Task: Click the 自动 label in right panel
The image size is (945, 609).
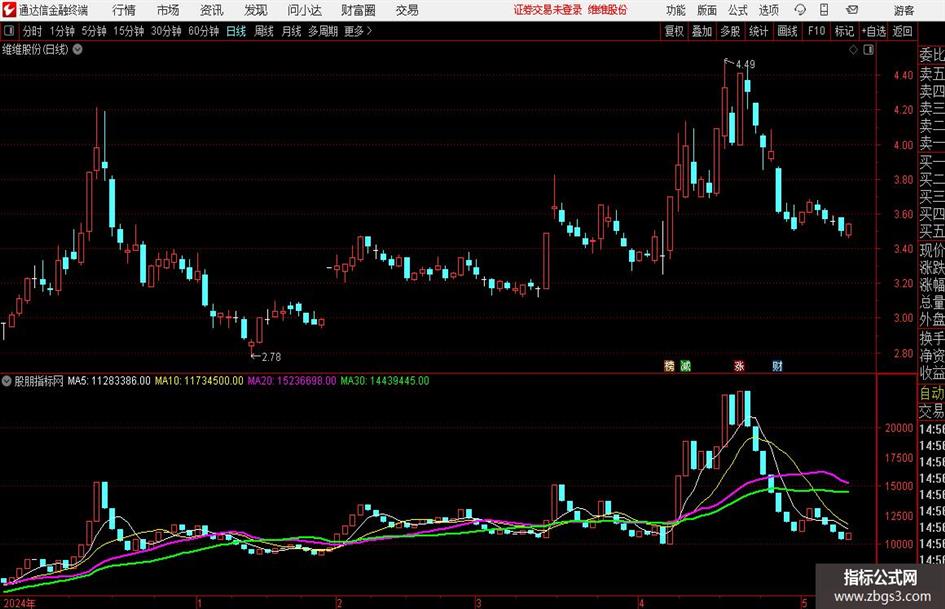Action: [x=932, y=393]
